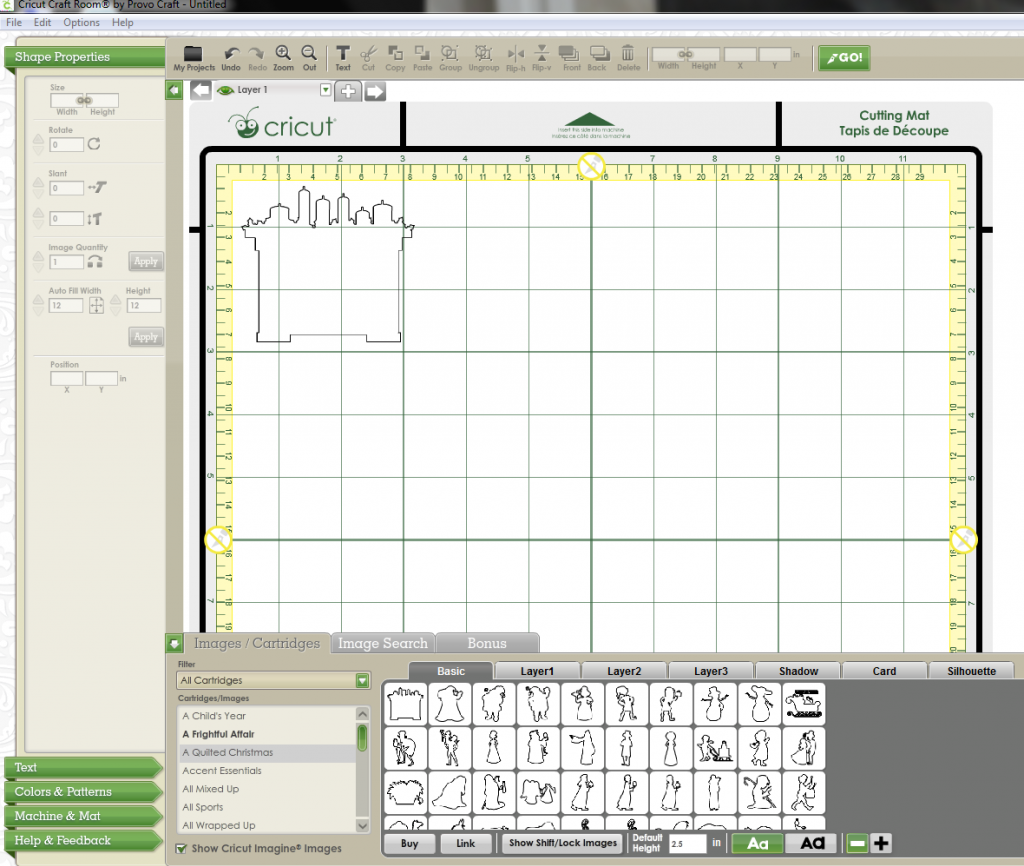The image size is (1024, 866).
Task: Click the Auto Fill grid icon
Action: pos(96,305)
